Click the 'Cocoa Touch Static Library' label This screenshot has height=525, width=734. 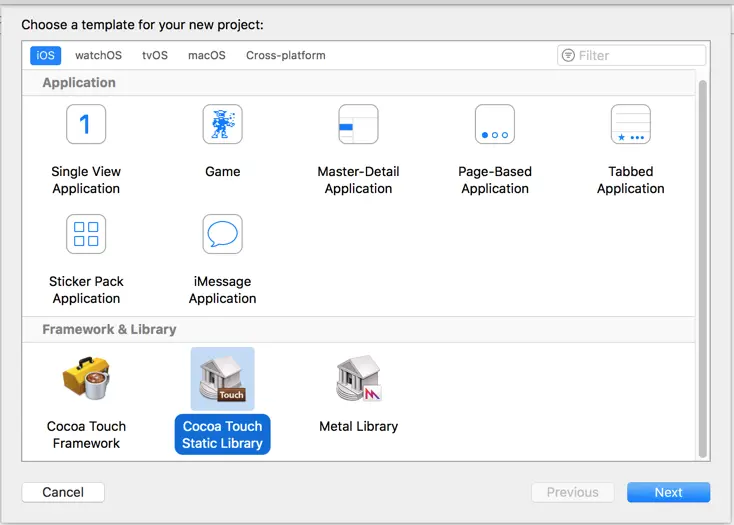(222, 435)
